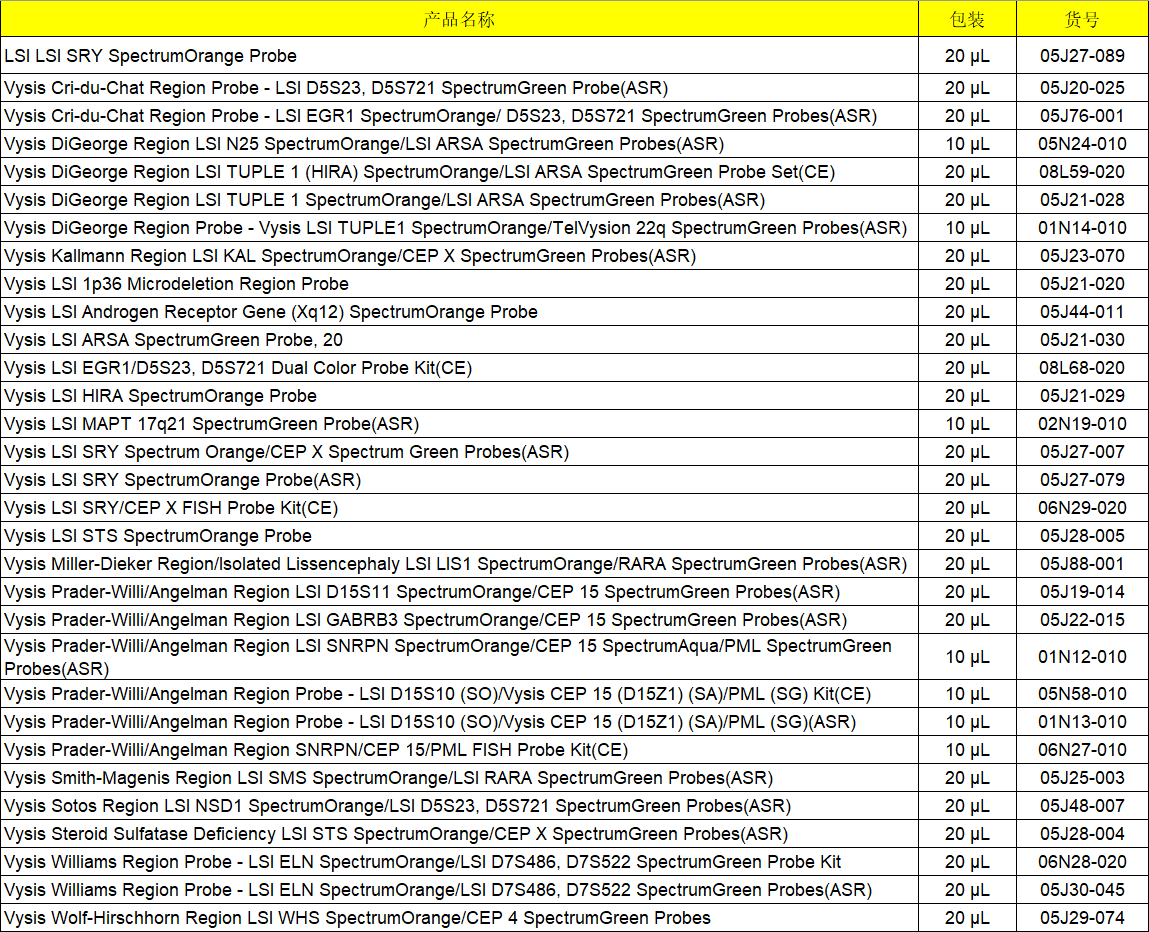The width and height of the screenshot is (1149, 932).
Task: Click the Vysis Smith-Magenis Region LSI SMS product name
Action: tap(388, 778)
